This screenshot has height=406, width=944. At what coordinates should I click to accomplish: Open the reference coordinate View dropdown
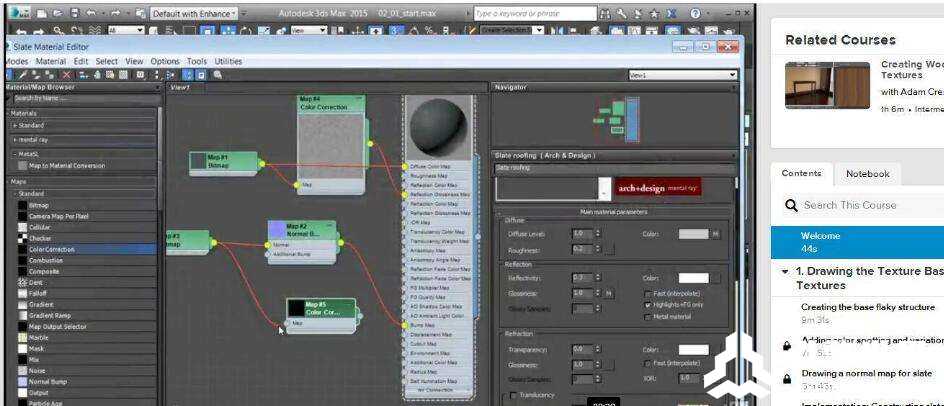pyautogui.click(x=309, y=30)
